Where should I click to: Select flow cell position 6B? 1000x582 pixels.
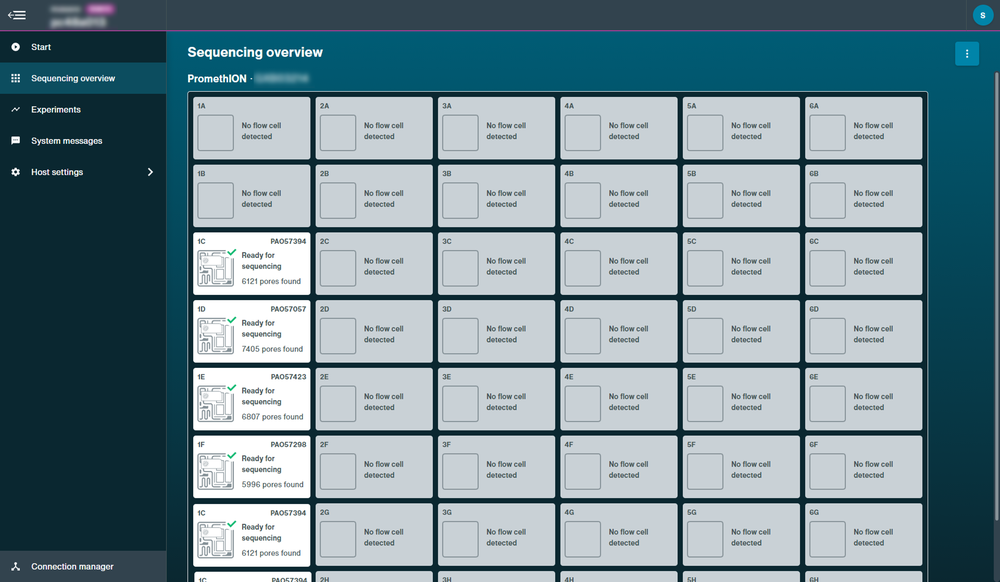[x=864, y=196]
